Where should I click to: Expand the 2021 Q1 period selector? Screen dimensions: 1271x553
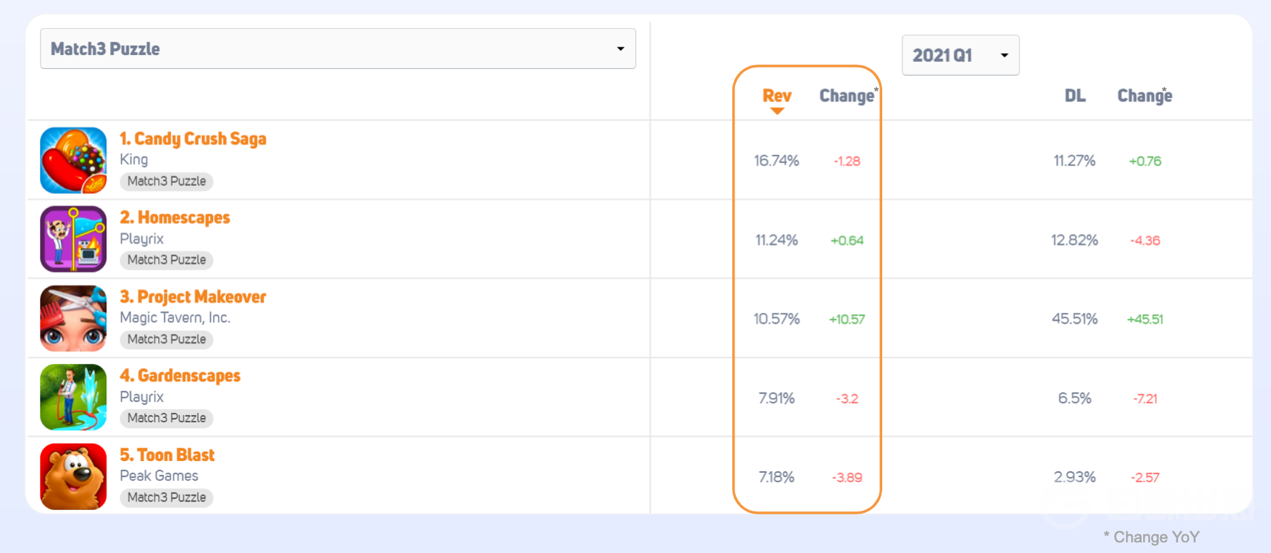pos(960,55)
